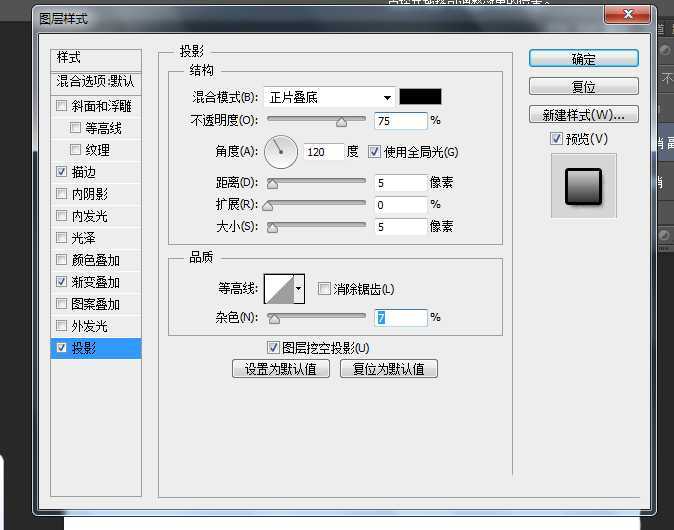Toggle 图层挖空投影 checkbox
The image size is (674, 530).
point(274,347)
